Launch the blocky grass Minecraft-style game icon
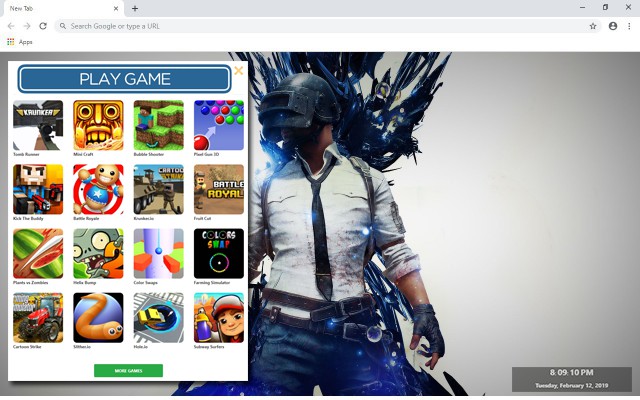 click(x=159, y=125)
